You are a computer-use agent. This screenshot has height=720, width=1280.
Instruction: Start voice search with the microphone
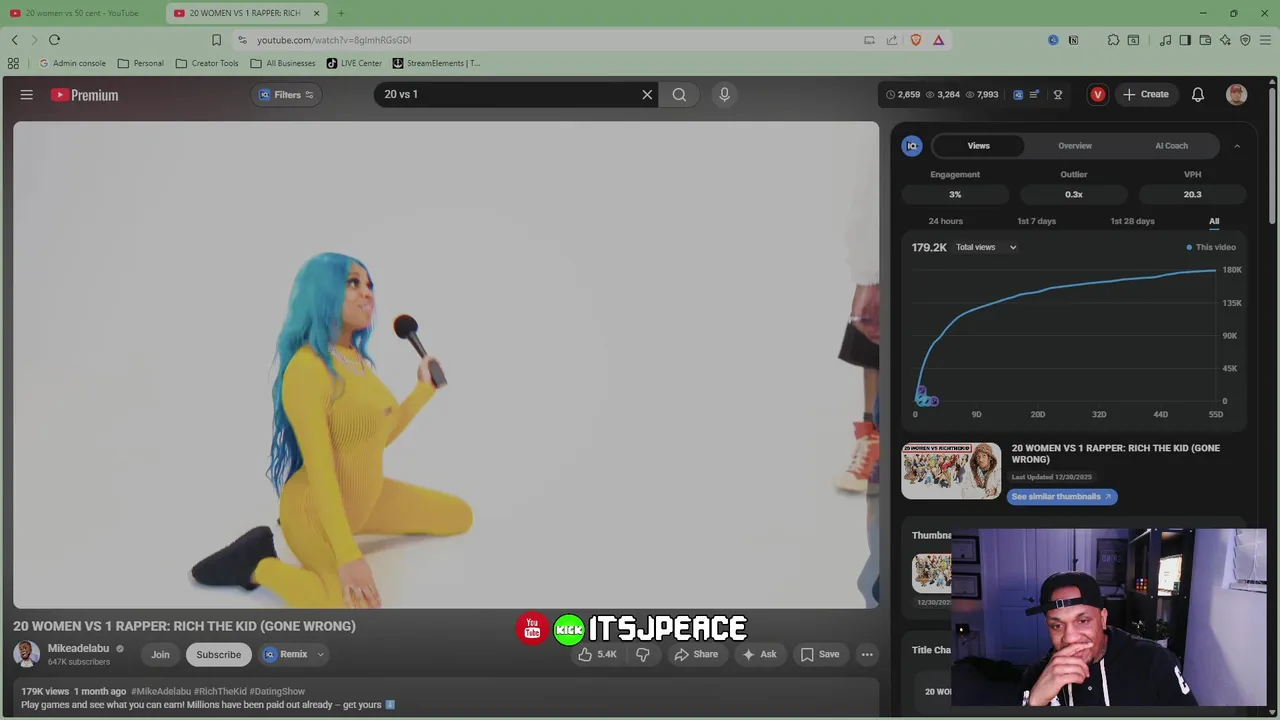(725, 95)
